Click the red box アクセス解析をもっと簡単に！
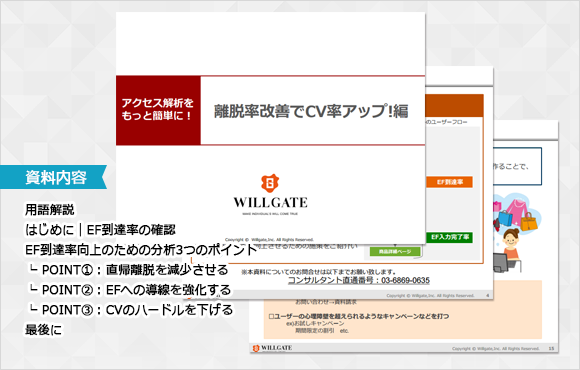 pyautogui.click(x=158, y=110)
